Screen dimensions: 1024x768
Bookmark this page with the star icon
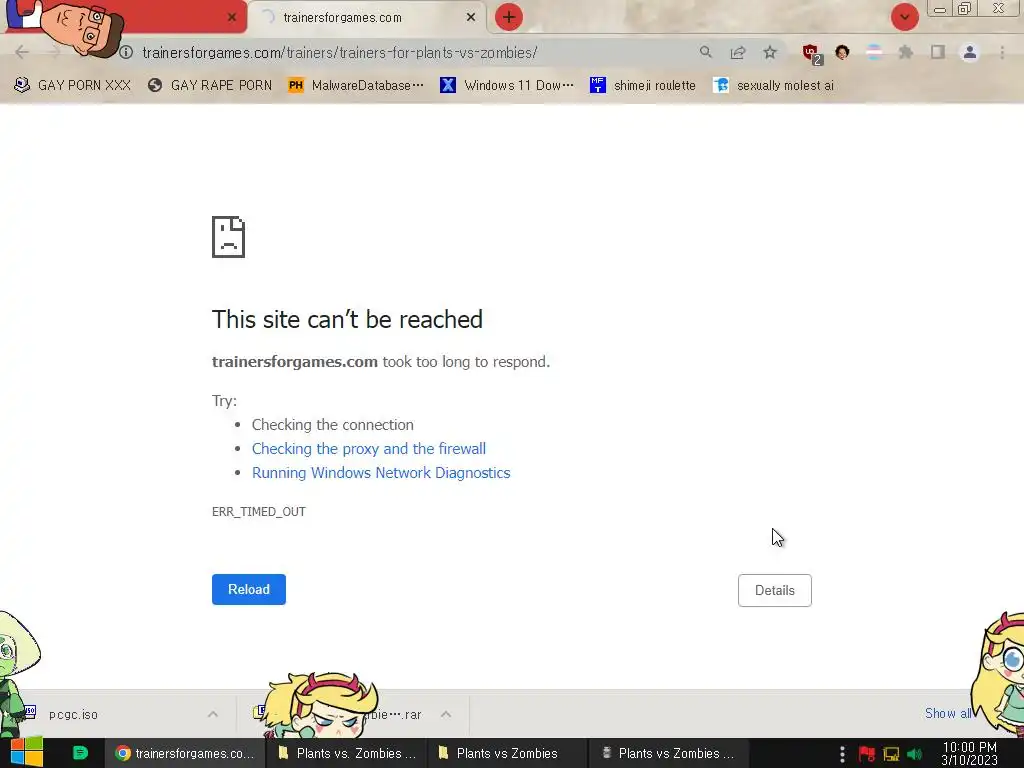770,52
